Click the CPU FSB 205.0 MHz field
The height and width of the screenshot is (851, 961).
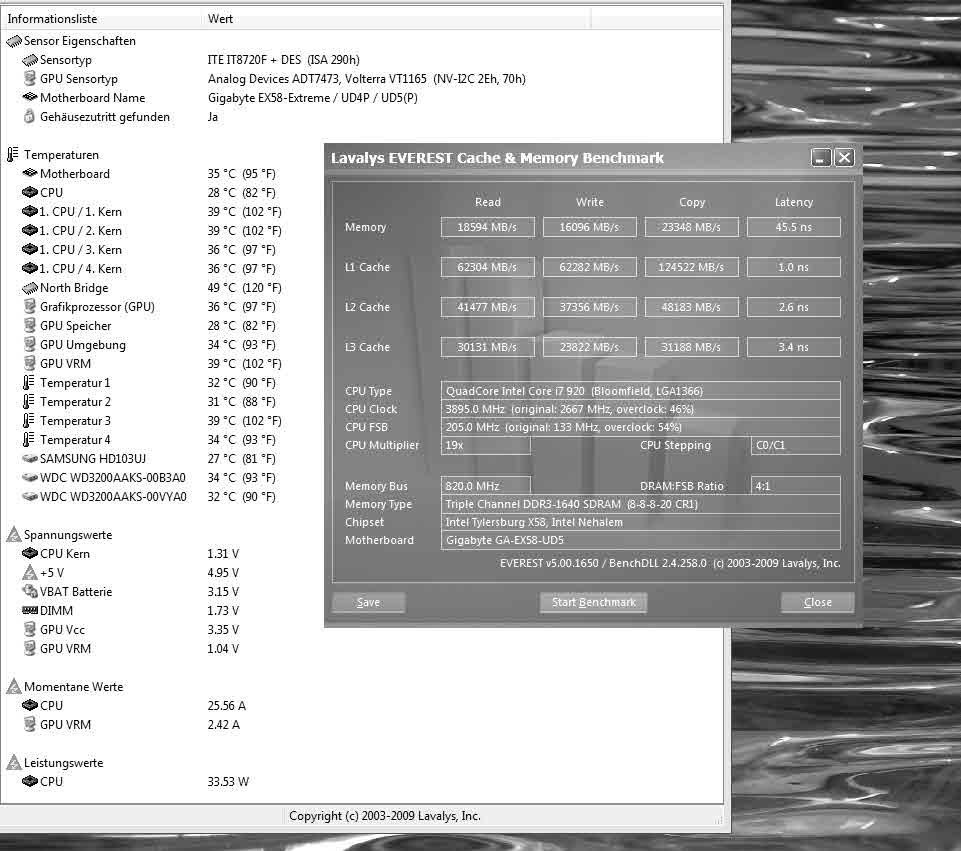pyautogui.click(x=640, y=427)
